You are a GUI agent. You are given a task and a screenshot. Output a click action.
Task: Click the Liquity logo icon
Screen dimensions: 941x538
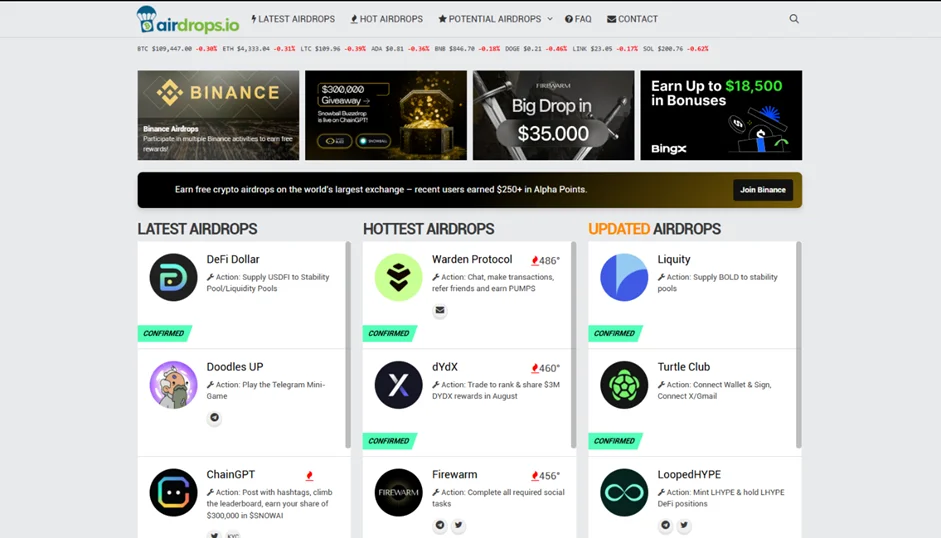[x=624, y=277]
